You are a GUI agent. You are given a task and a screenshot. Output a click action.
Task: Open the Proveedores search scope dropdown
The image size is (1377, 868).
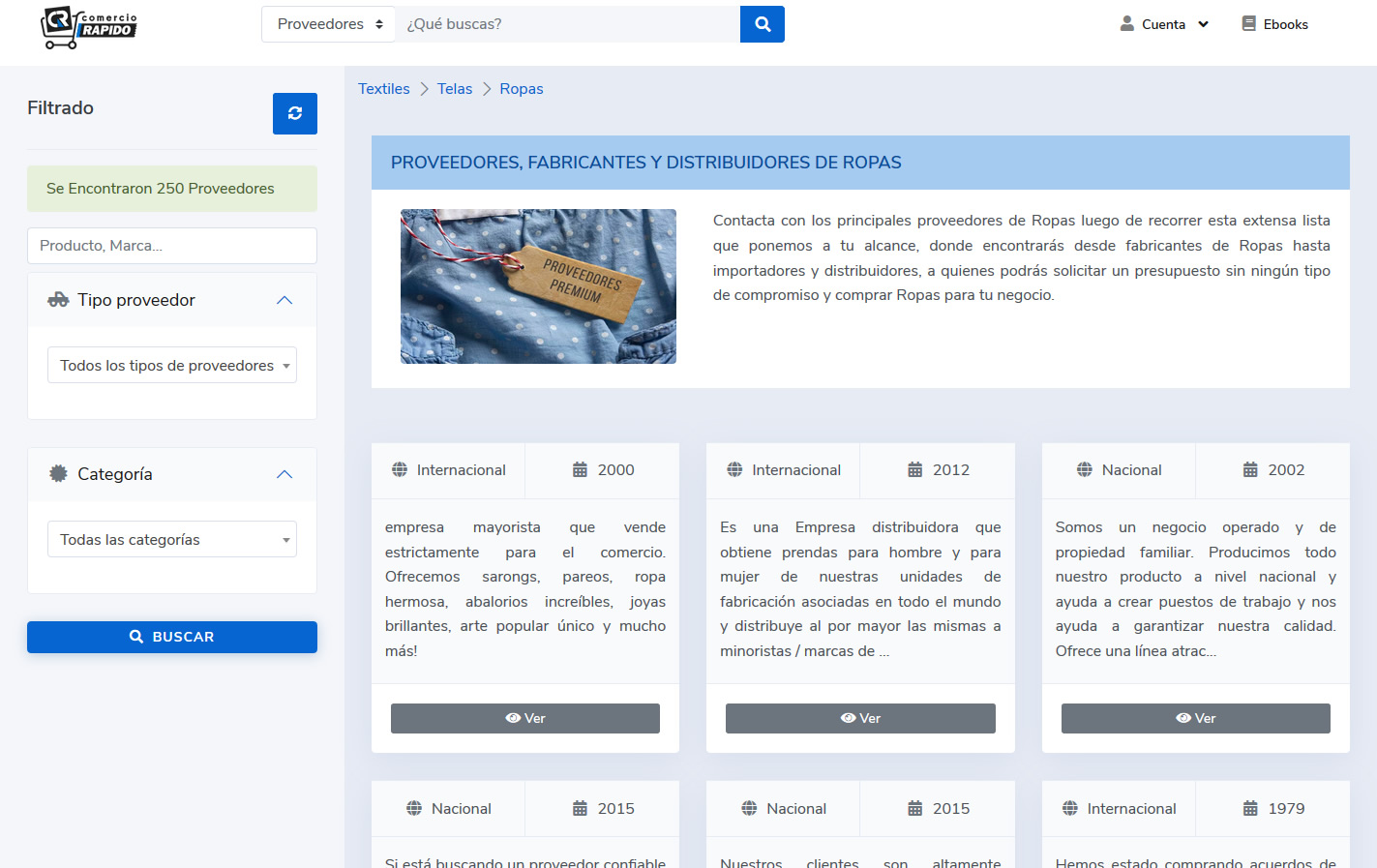click(328, 24)
